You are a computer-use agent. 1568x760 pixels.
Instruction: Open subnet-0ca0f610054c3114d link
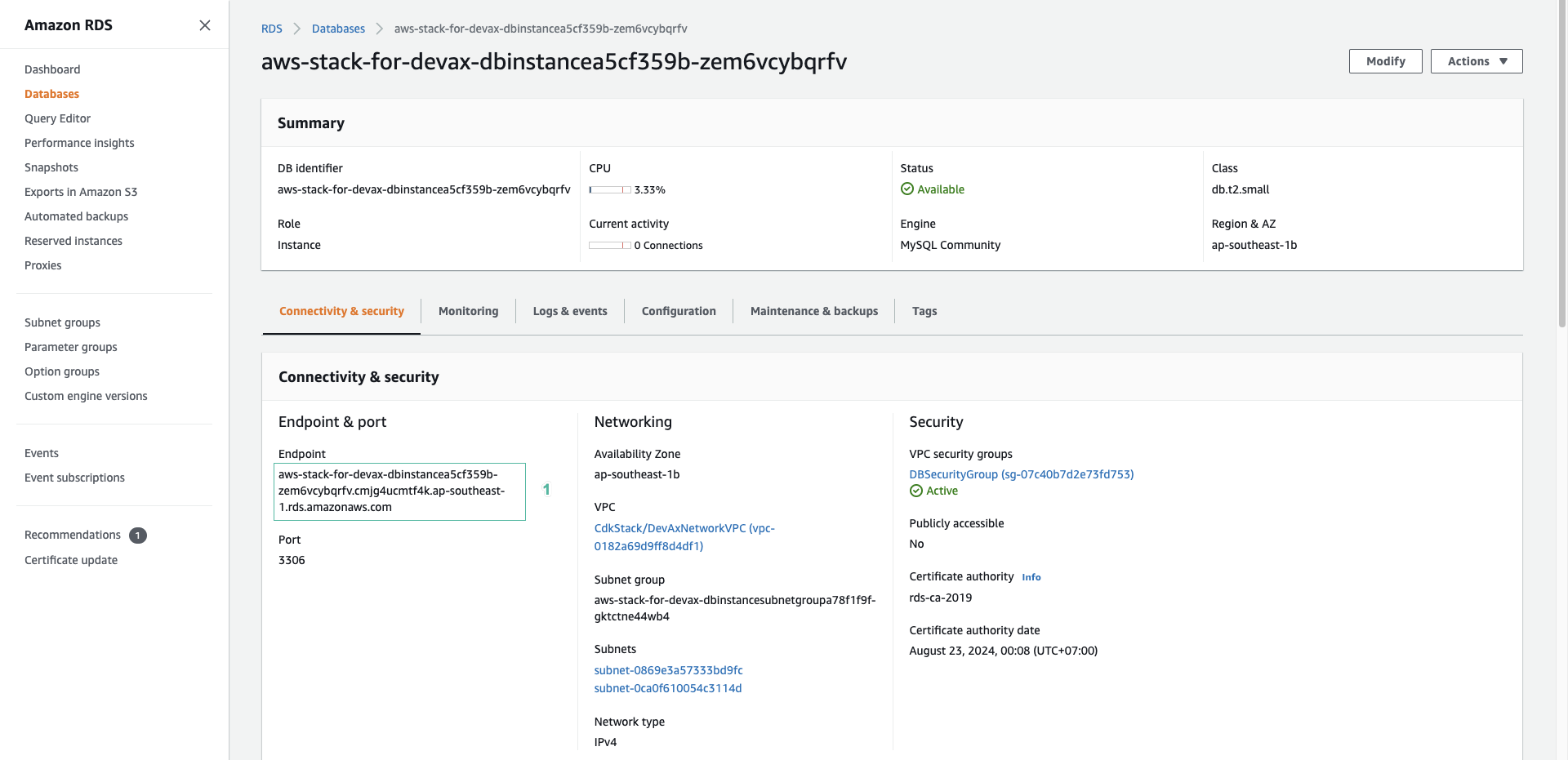tap(668, 688)
